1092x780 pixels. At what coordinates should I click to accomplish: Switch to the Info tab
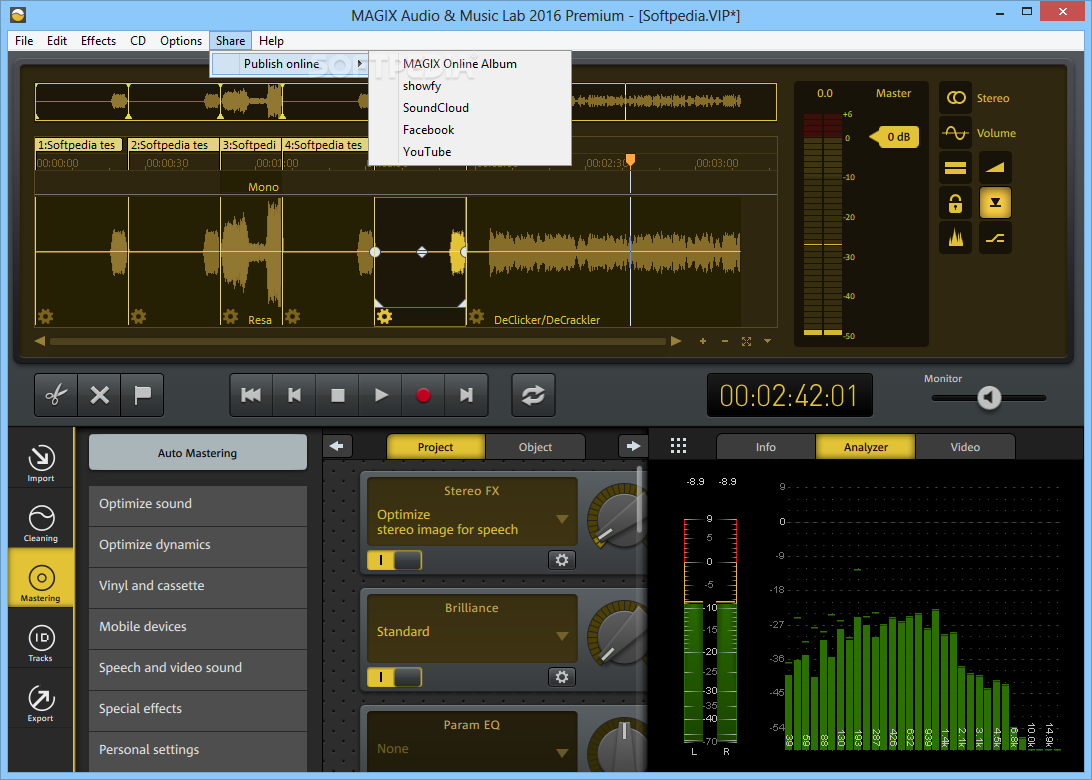pos(765,447)
